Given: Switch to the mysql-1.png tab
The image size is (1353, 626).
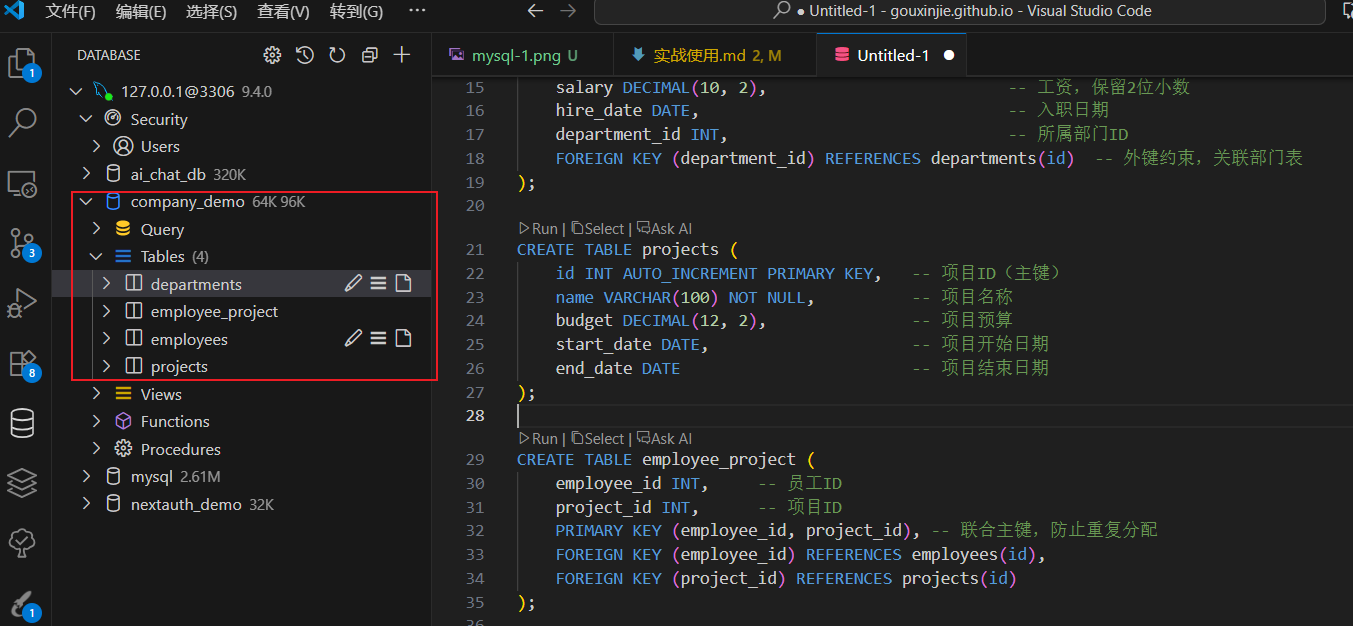Looking at the screenshot, I should (521, 55).
